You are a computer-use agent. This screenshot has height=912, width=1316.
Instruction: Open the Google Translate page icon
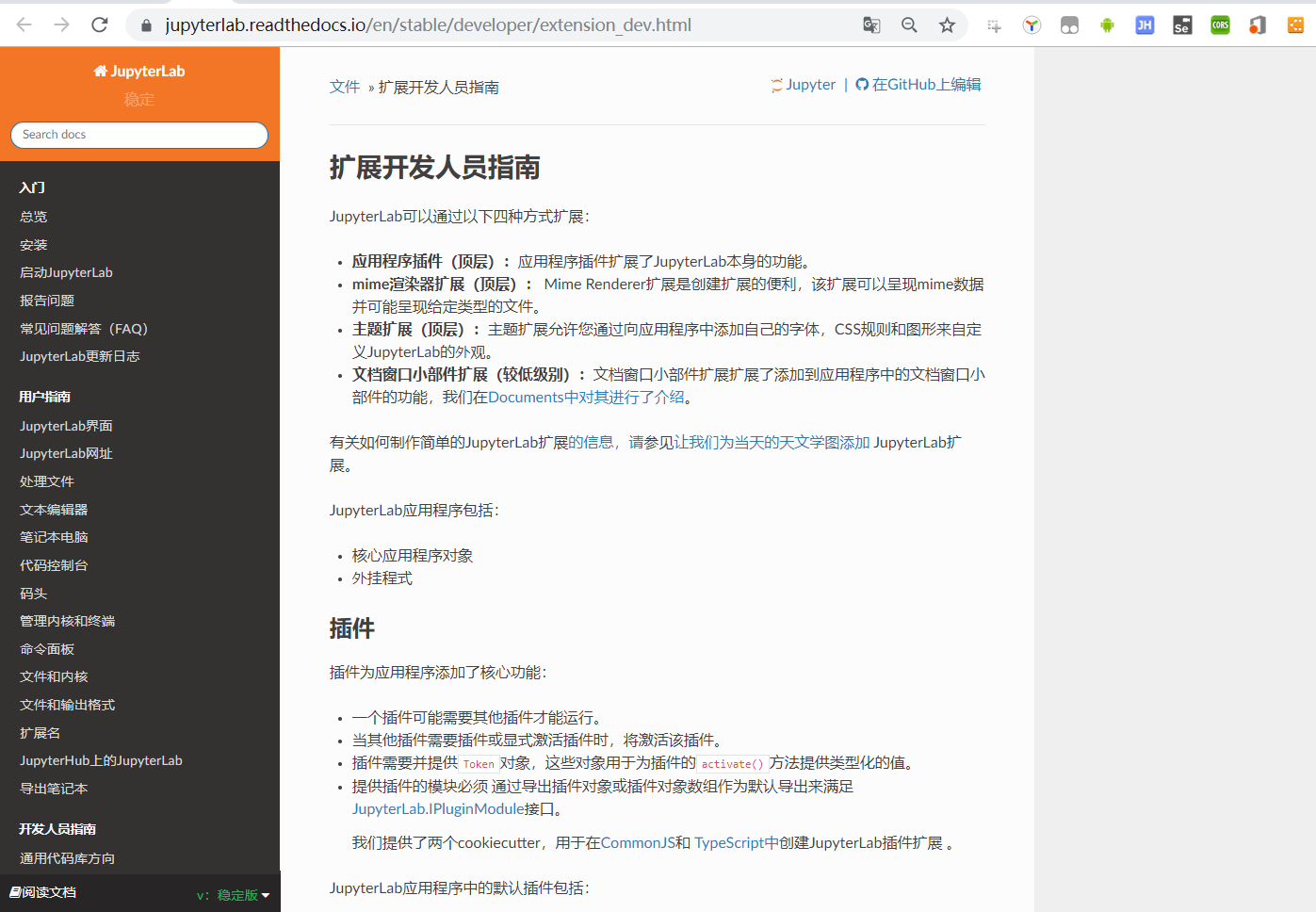(x=870, y=24)
